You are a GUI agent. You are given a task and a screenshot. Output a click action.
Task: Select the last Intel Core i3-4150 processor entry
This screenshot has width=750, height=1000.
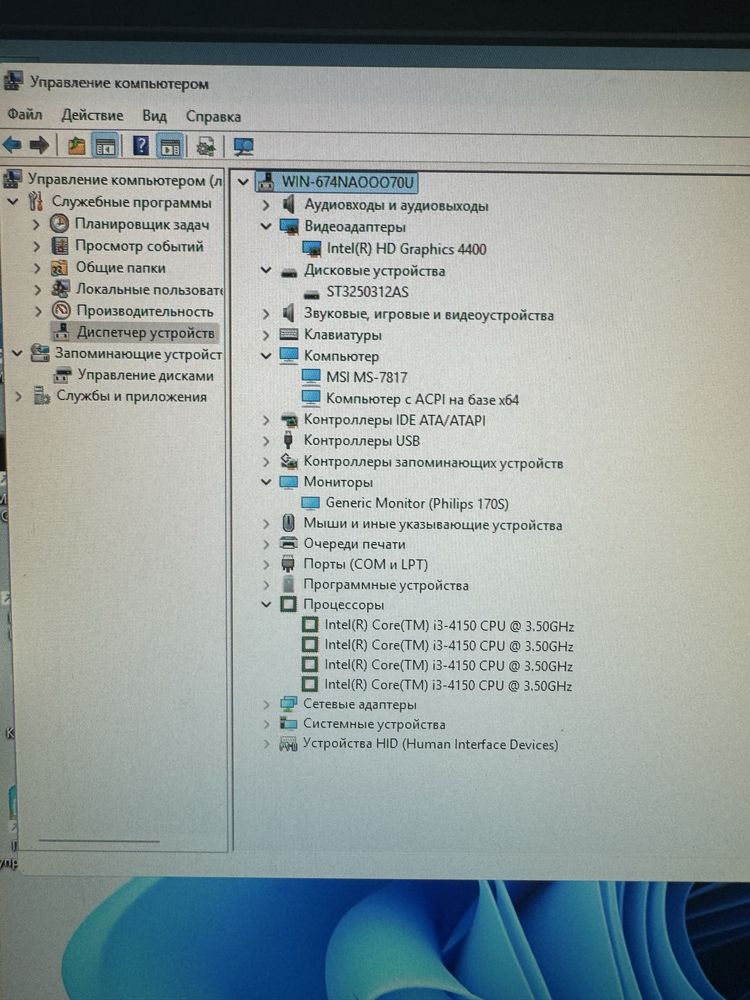click(448, 686)
